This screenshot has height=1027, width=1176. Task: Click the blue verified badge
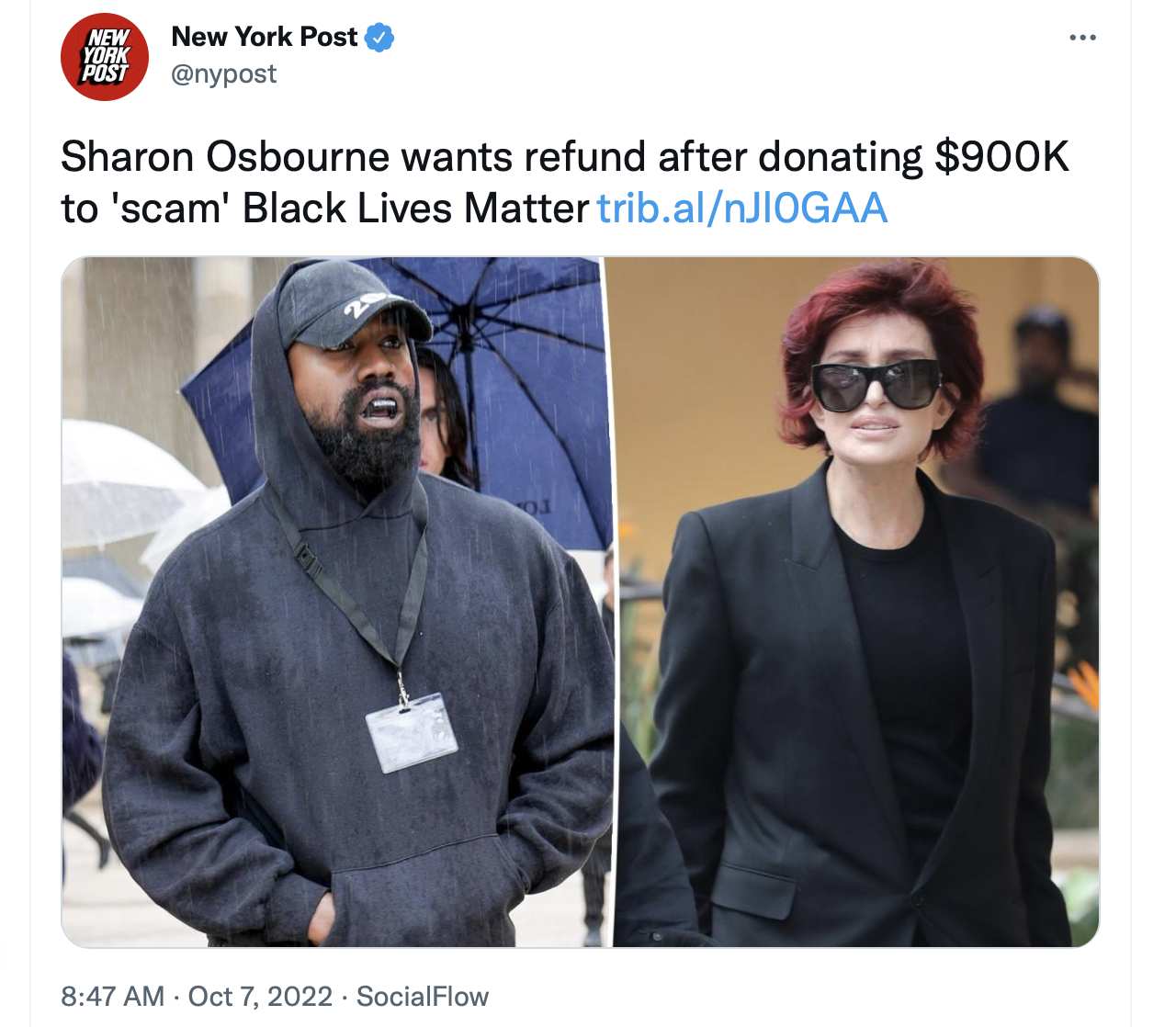[x=379, y=38]
